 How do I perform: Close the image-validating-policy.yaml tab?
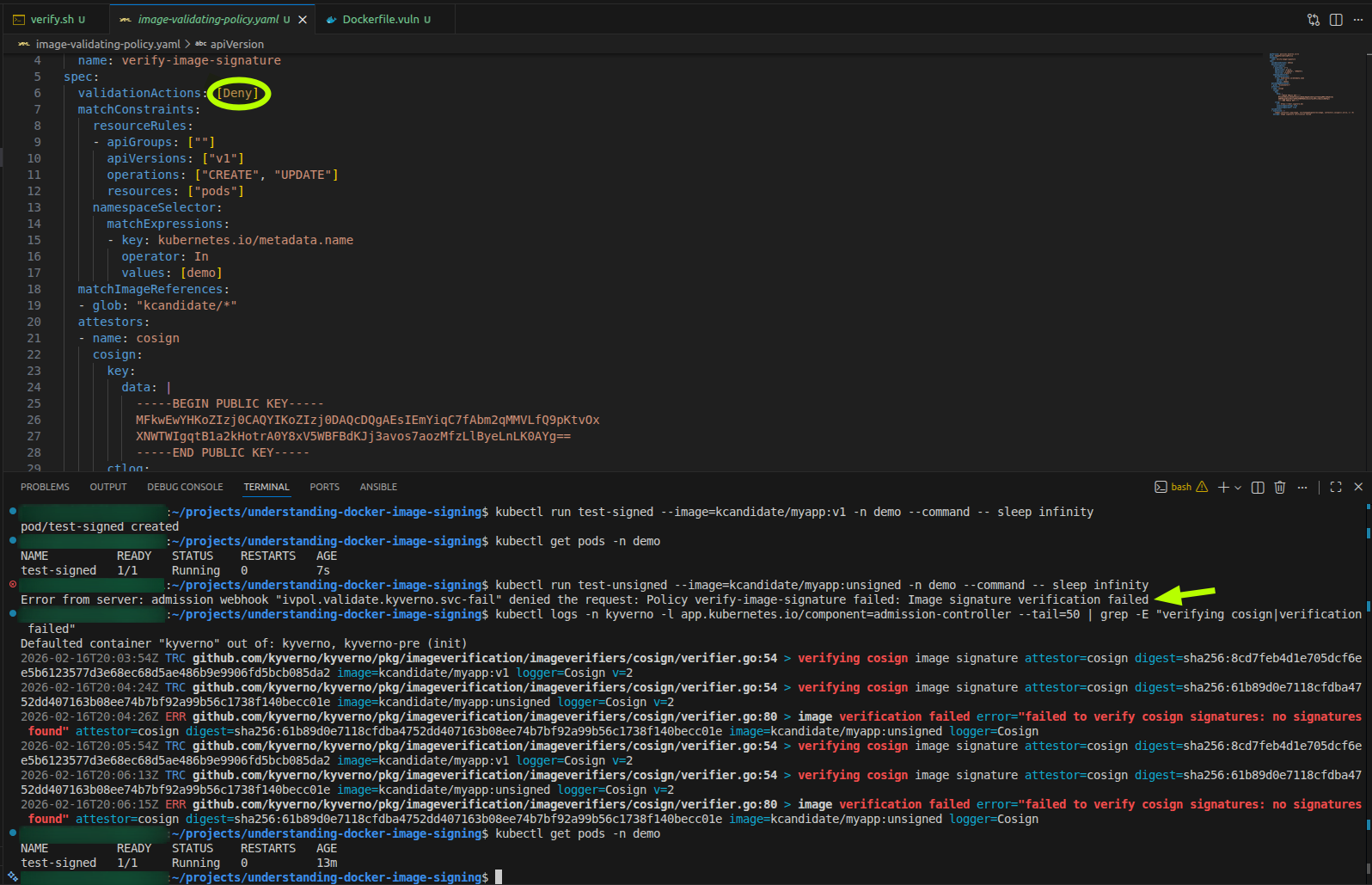[303, 20]
